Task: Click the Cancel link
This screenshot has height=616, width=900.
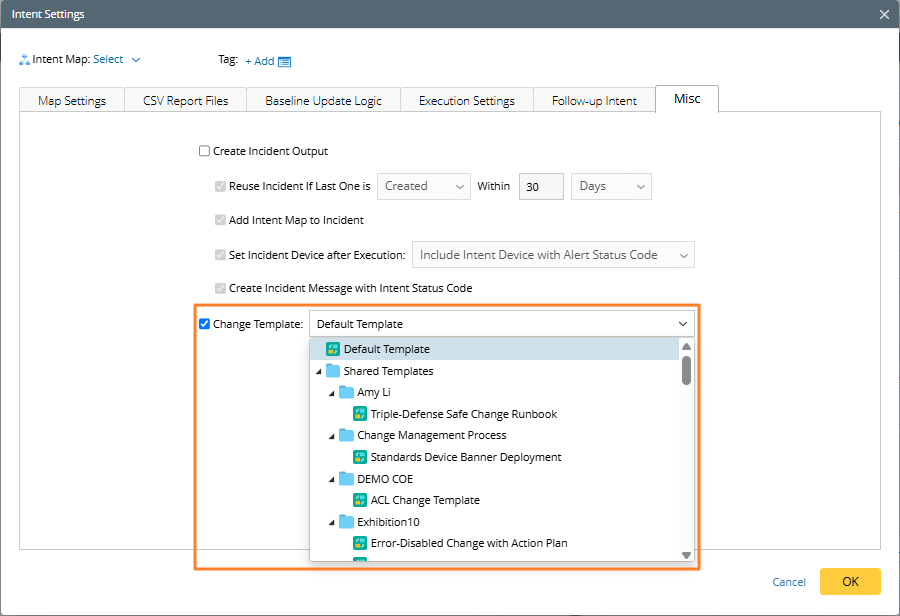Action: pyautogui.click(x=788, y=582)
